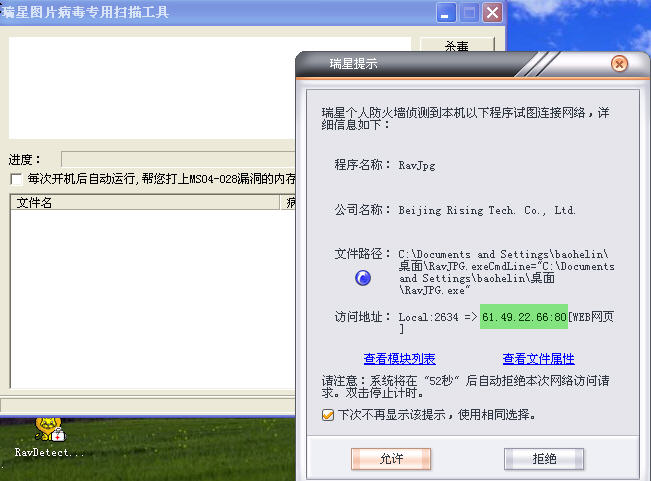Image resolution: width=651 pixels, height=481 pixels.
Task: Open the 查看模块列表 link
Action: 399,359
